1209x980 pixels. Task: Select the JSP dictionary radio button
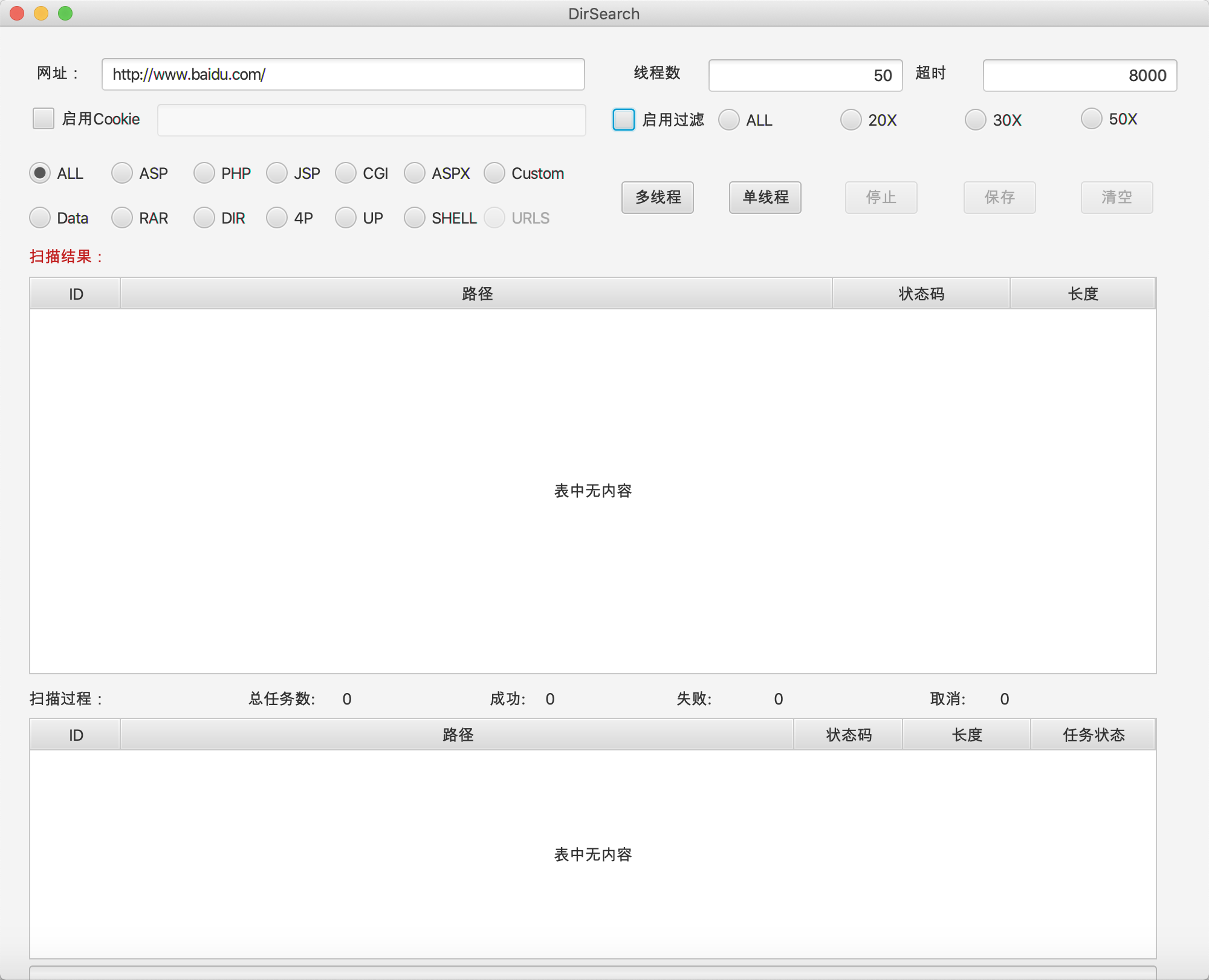277,173
